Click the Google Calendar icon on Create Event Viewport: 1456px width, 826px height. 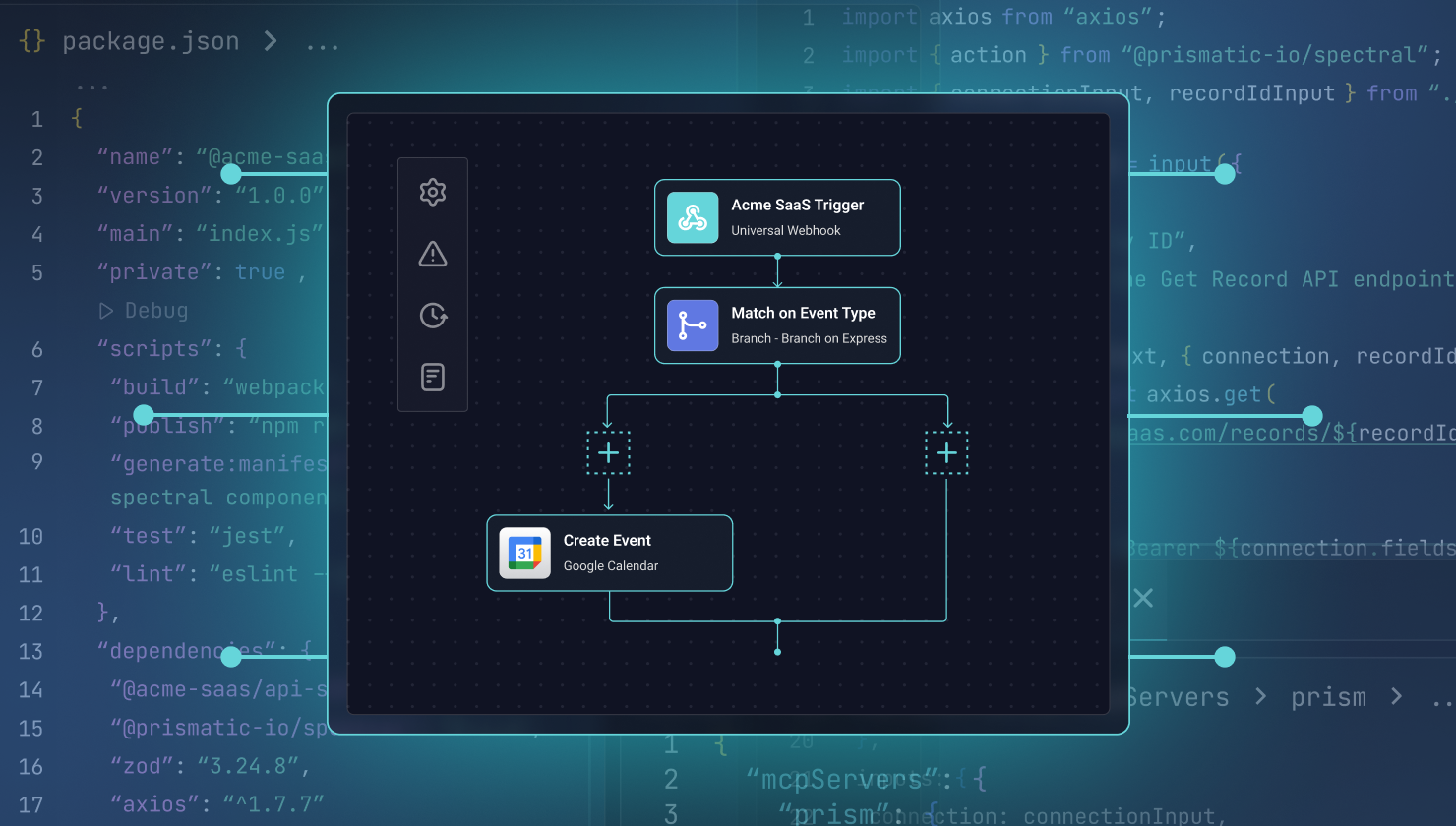(524, 553)
